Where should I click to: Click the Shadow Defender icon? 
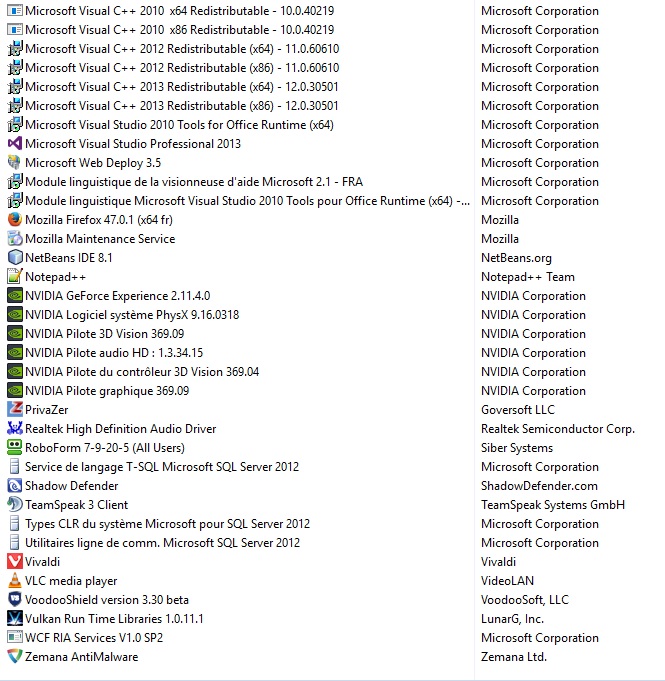[x=15, y=486]
